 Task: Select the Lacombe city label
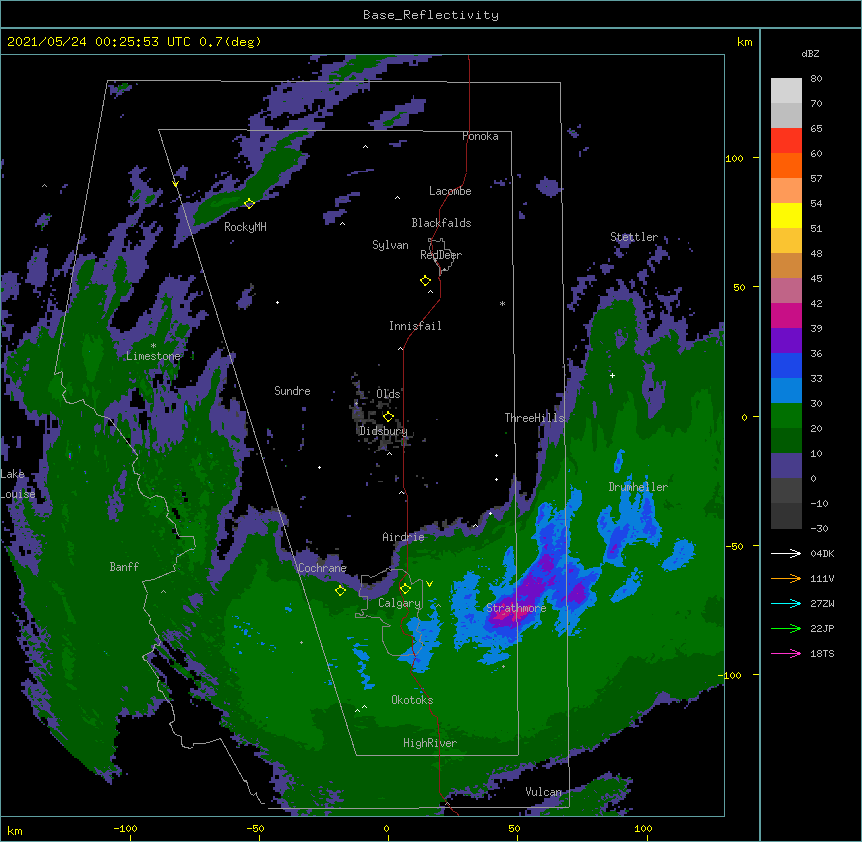pyautogui.click(x=450, y=191)
